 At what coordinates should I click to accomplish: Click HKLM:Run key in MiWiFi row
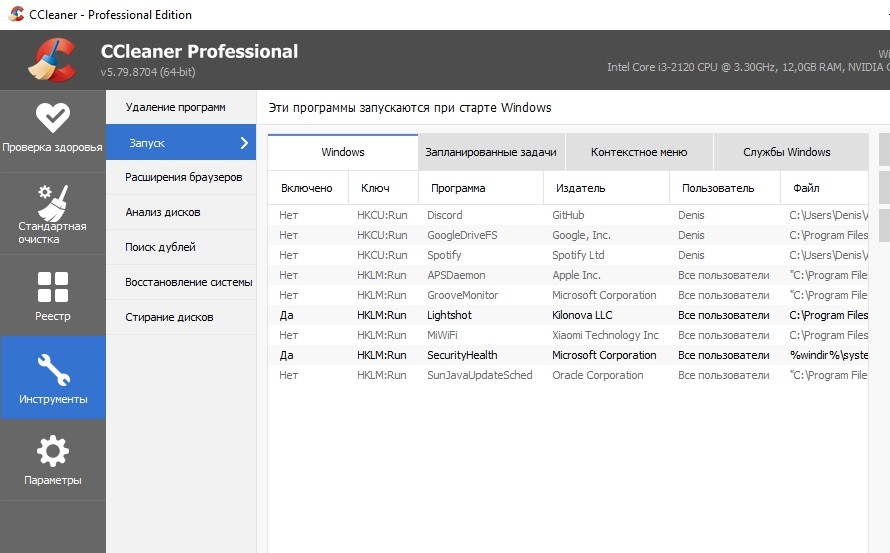click(381, 335)
